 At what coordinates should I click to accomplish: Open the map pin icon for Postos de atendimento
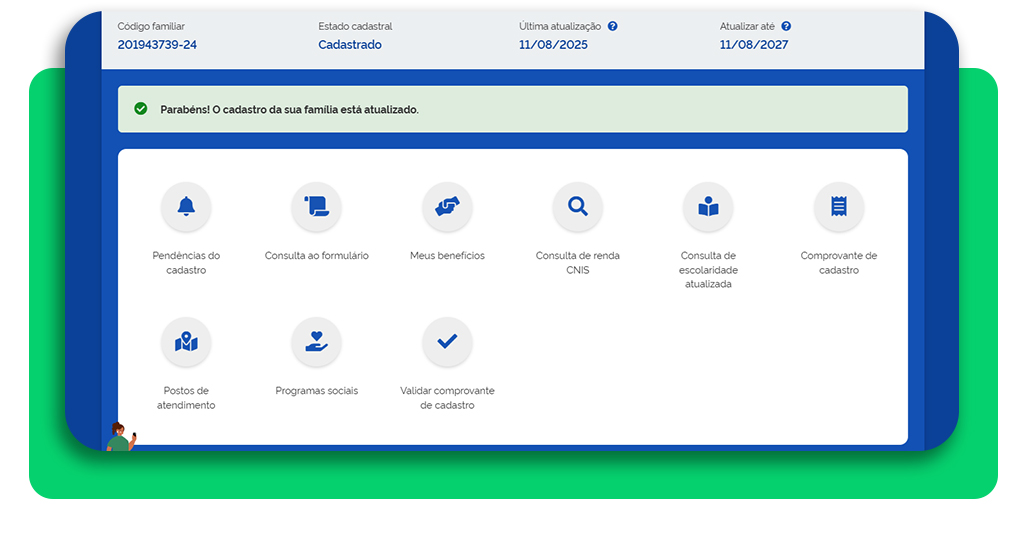186,342
